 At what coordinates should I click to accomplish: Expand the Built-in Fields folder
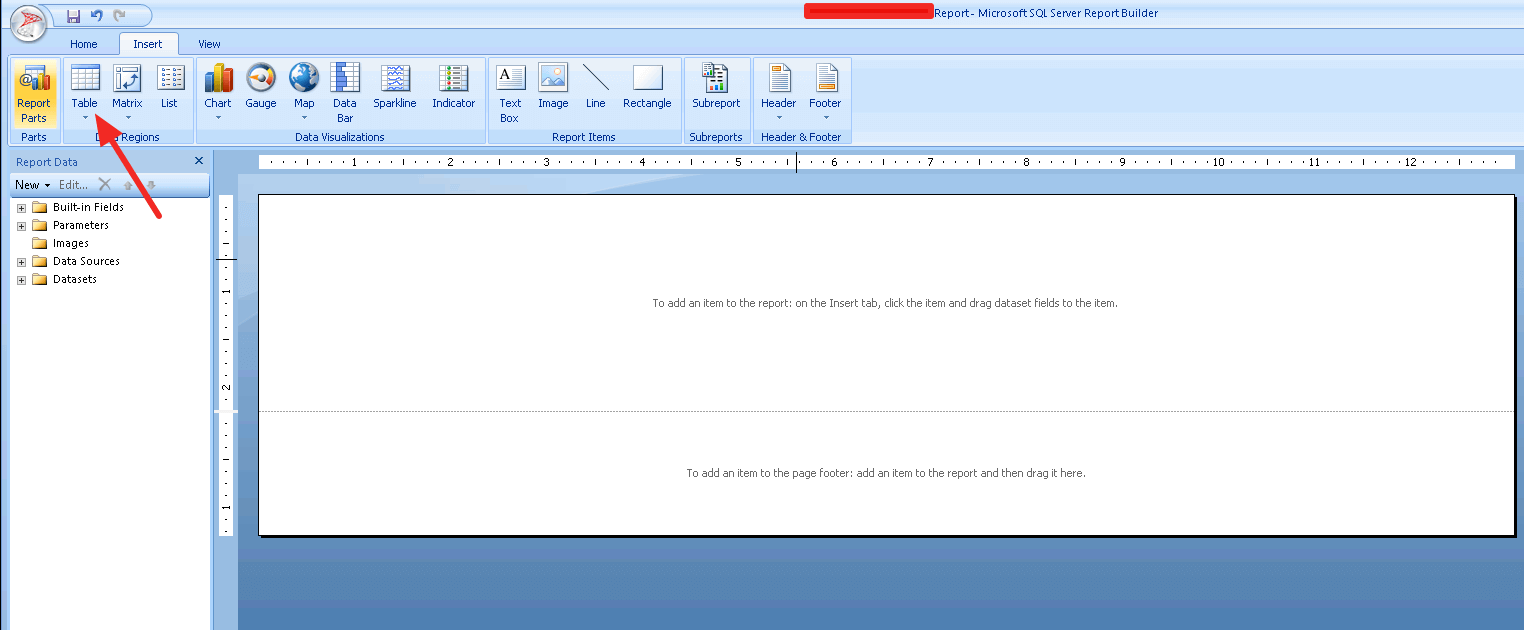21,208
